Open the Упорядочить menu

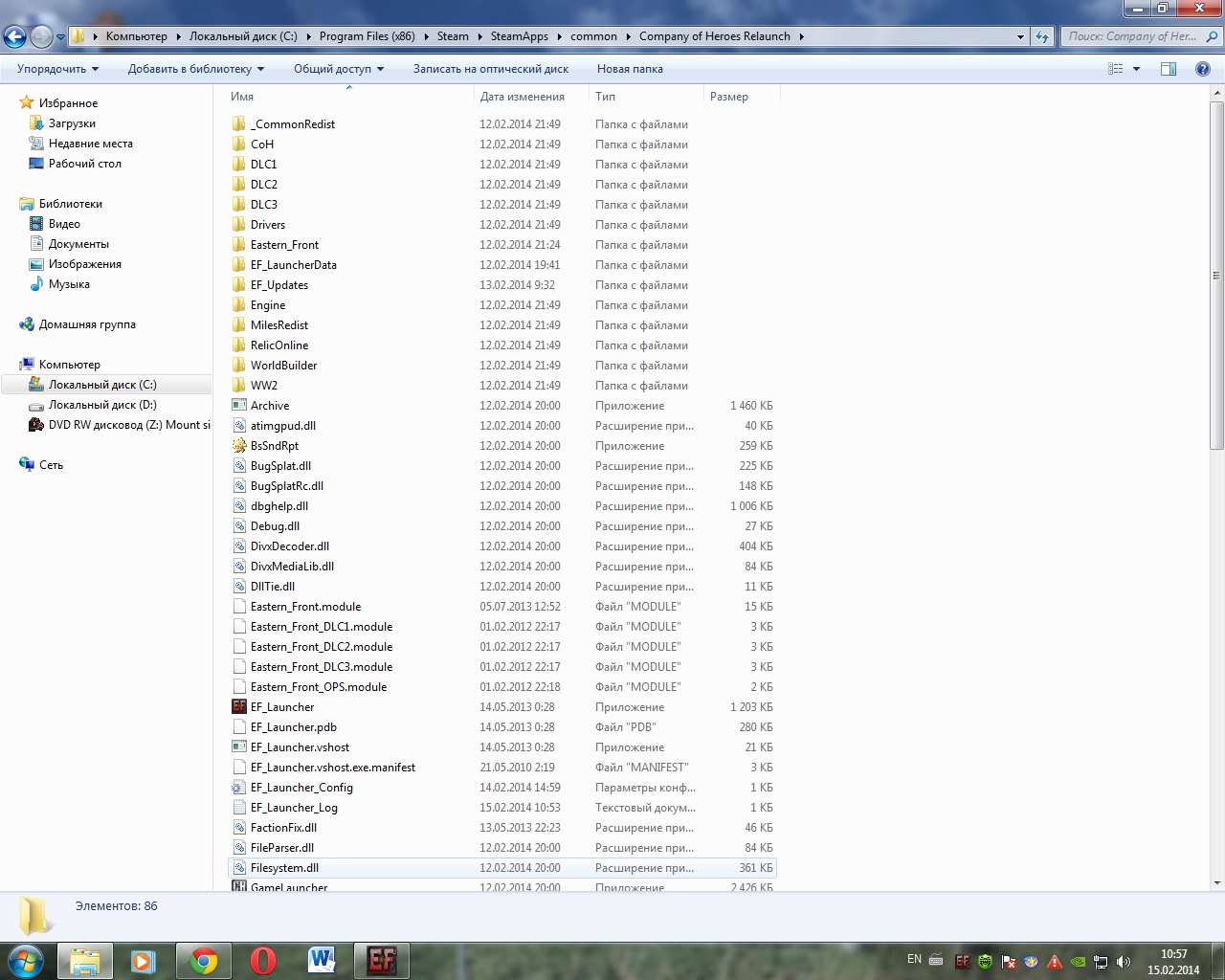coord(57,69)
